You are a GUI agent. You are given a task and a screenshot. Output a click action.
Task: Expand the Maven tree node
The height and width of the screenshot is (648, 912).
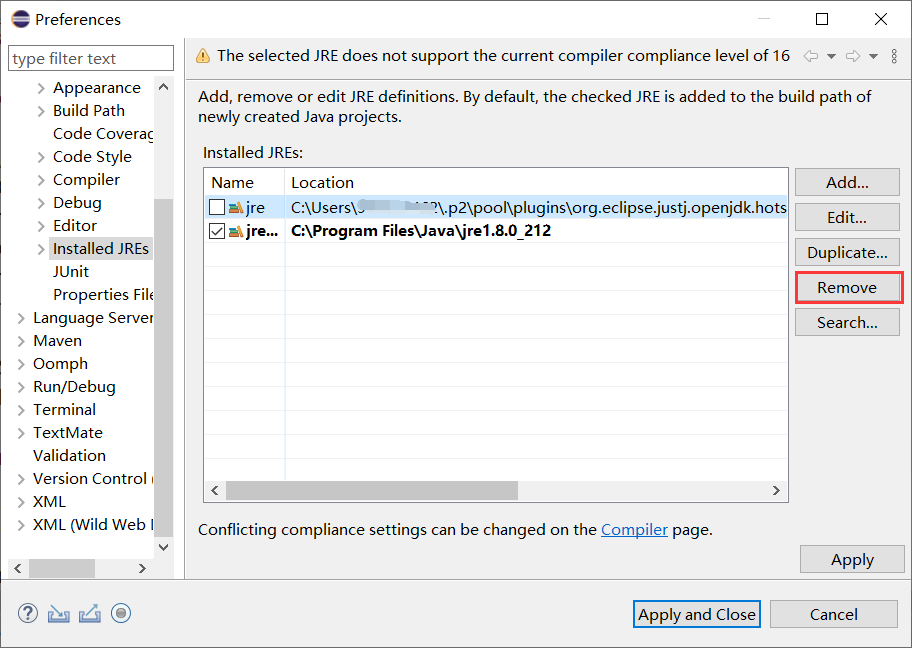21,341
